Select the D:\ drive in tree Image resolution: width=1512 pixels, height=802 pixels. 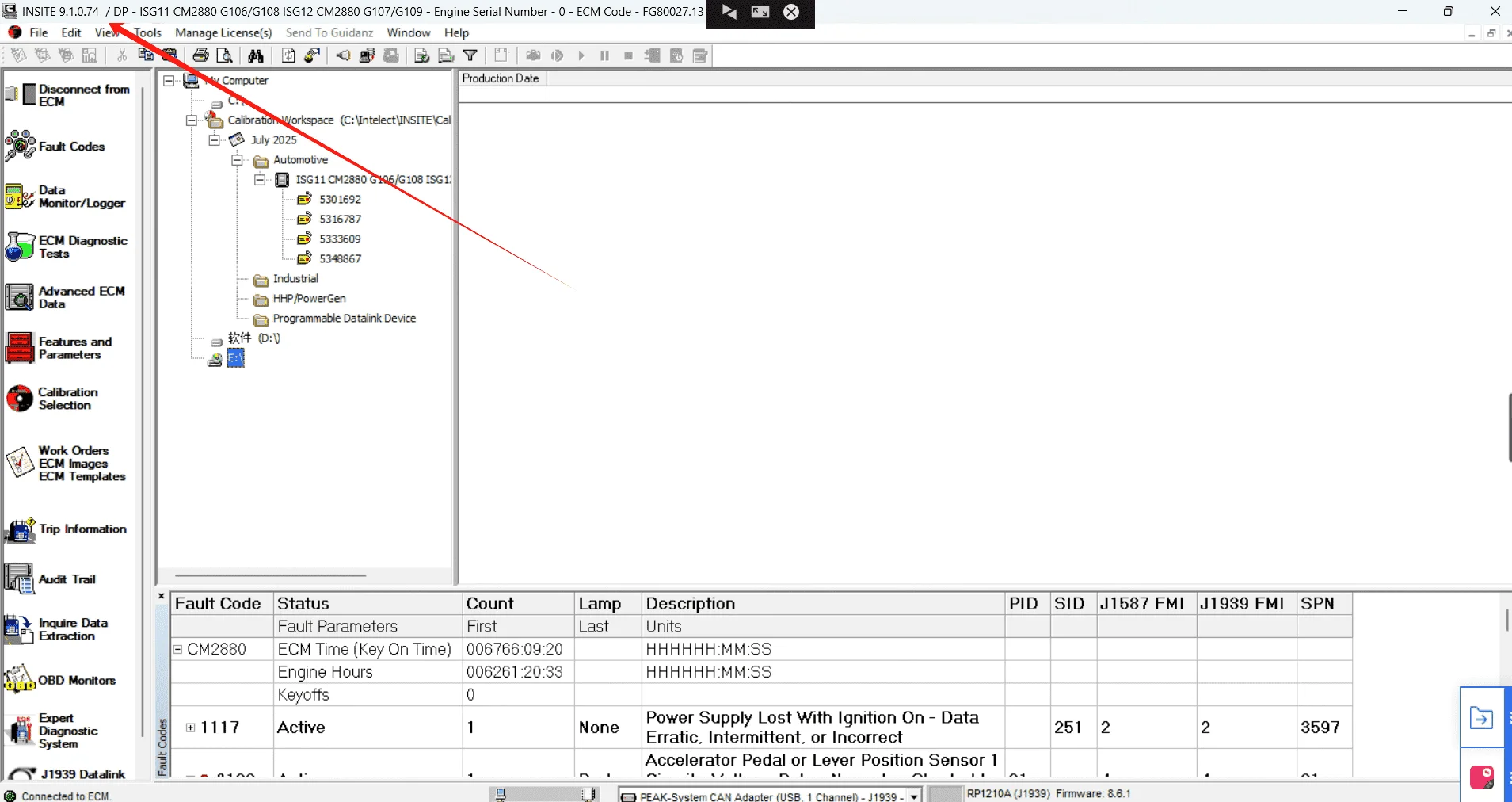tap(253, 338)
